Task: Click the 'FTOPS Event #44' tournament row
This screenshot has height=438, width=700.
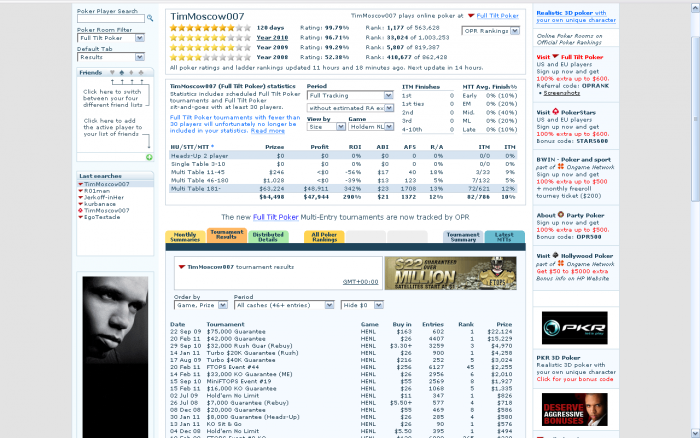Action: point(341,367)
